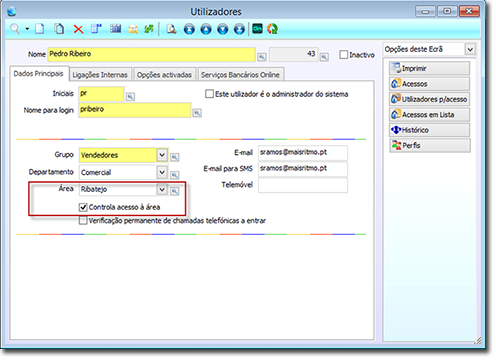Click Acessos em Lista button
496x362 pixels.
point(429,114)
